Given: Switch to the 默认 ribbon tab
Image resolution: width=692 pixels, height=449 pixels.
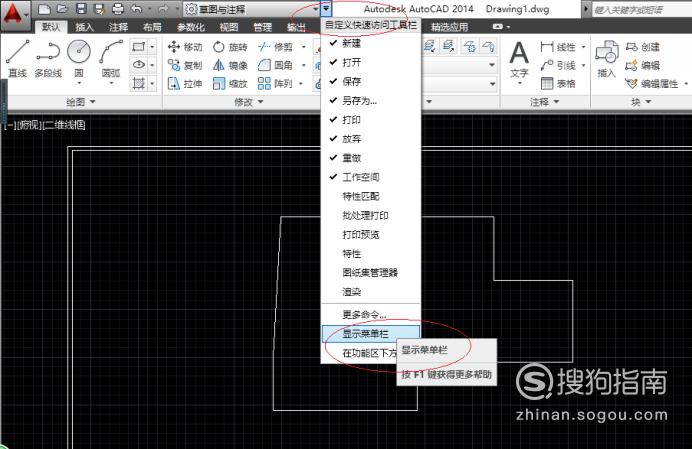Looking at the screenshot, I should [51, 27].
